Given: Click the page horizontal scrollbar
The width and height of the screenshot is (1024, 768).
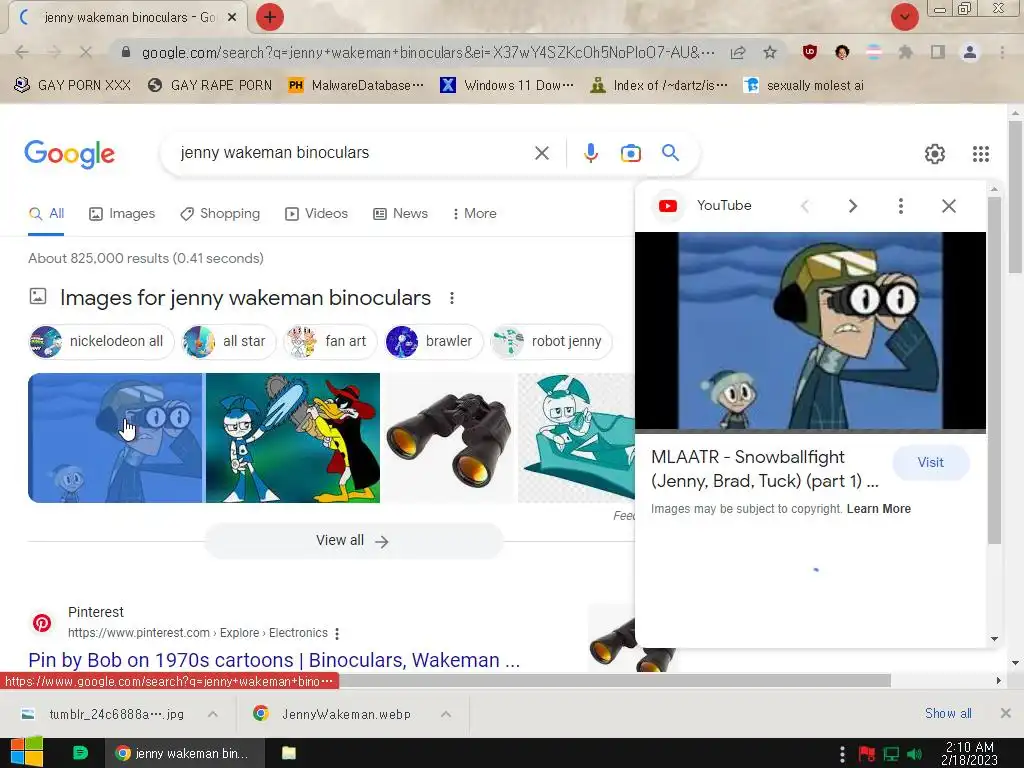Looking at the screenshot, I should tap(615, 681).
